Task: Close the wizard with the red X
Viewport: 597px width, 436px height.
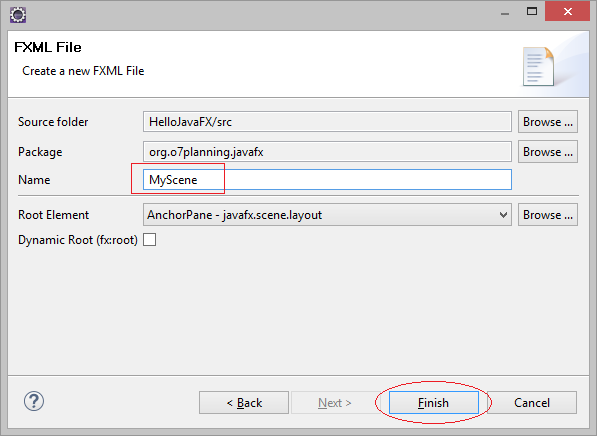Action: (x=567, y=11)
